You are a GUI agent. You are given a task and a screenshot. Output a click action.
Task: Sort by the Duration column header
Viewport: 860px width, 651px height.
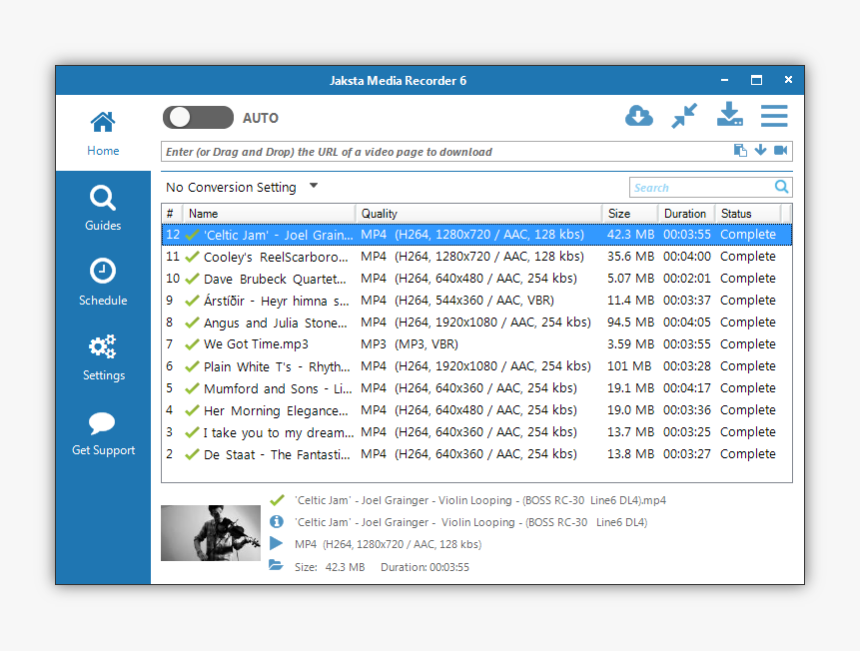click(686, 213)
